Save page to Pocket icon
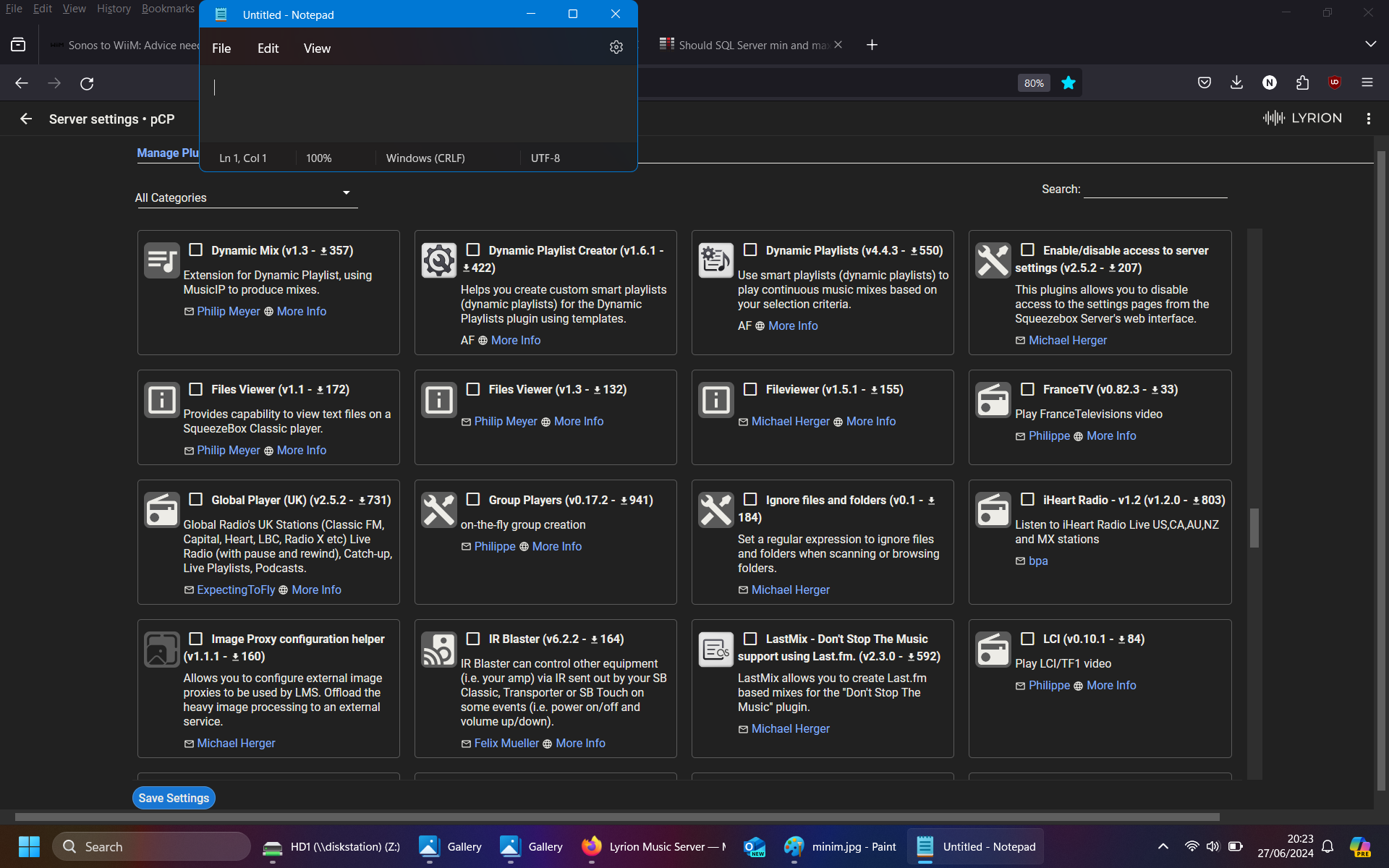 tap(1204, 82)
